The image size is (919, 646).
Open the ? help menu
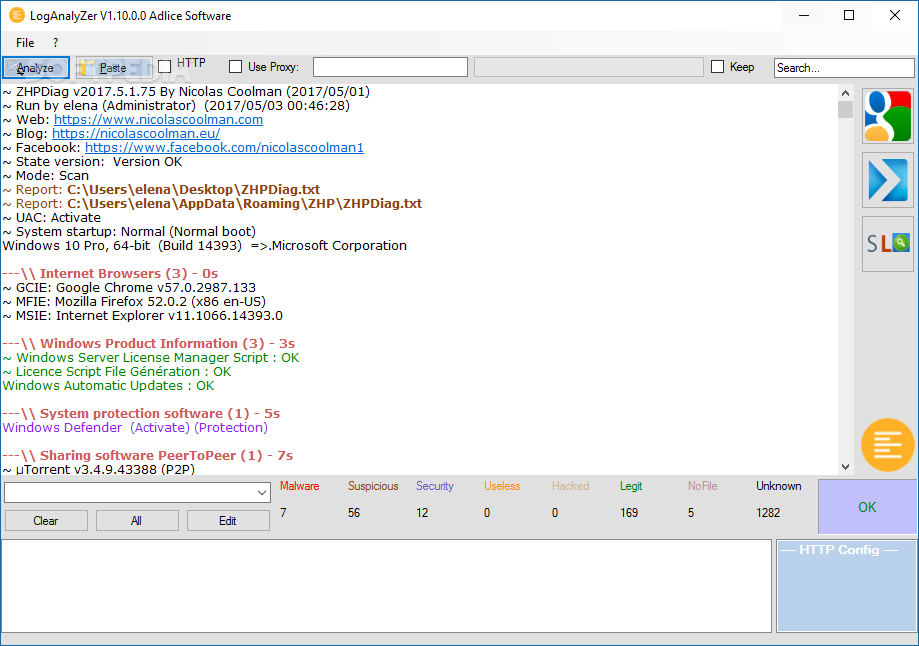[55, 43]
